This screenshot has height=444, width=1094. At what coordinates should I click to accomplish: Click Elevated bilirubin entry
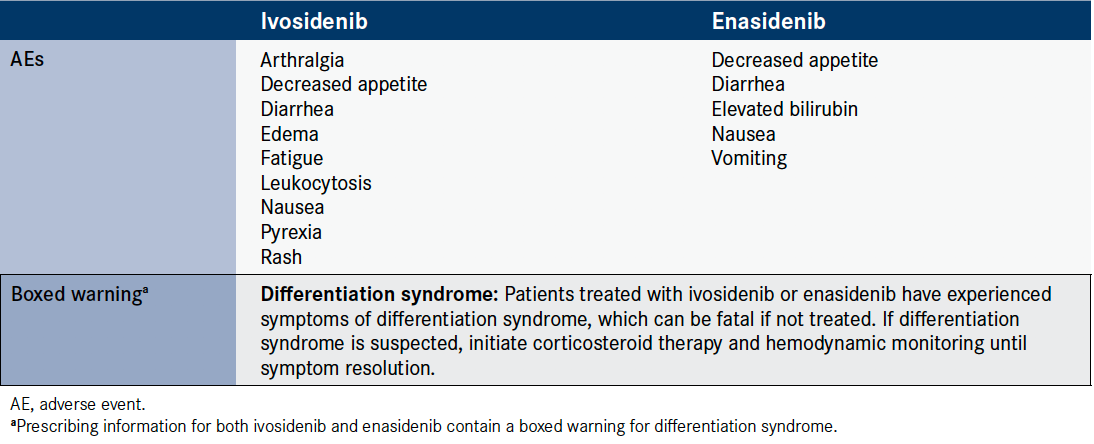pyautogui.click(x=784, y=110)
